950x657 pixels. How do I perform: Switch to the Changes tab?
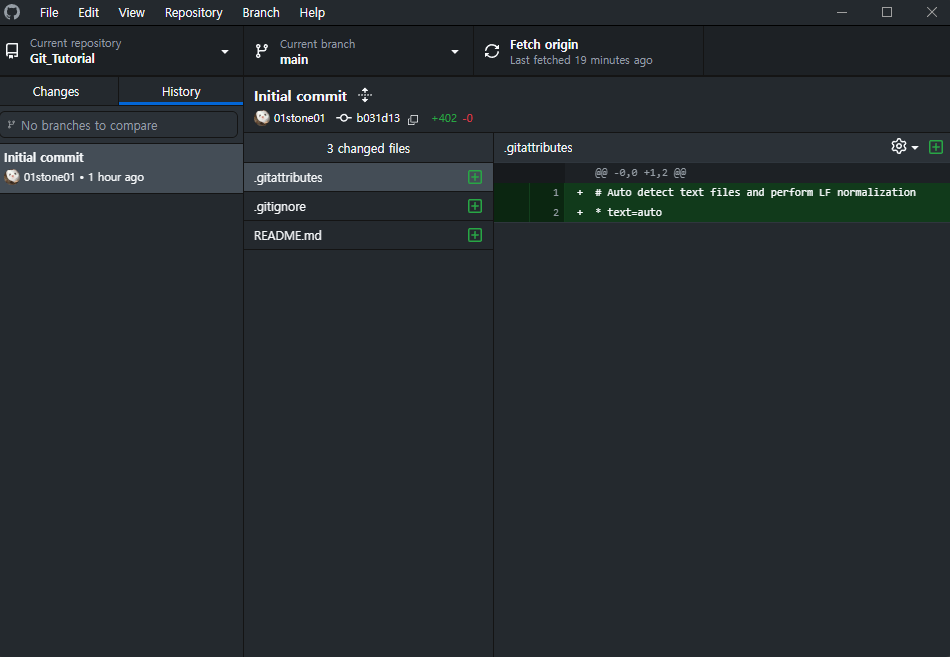pos(56,92)
